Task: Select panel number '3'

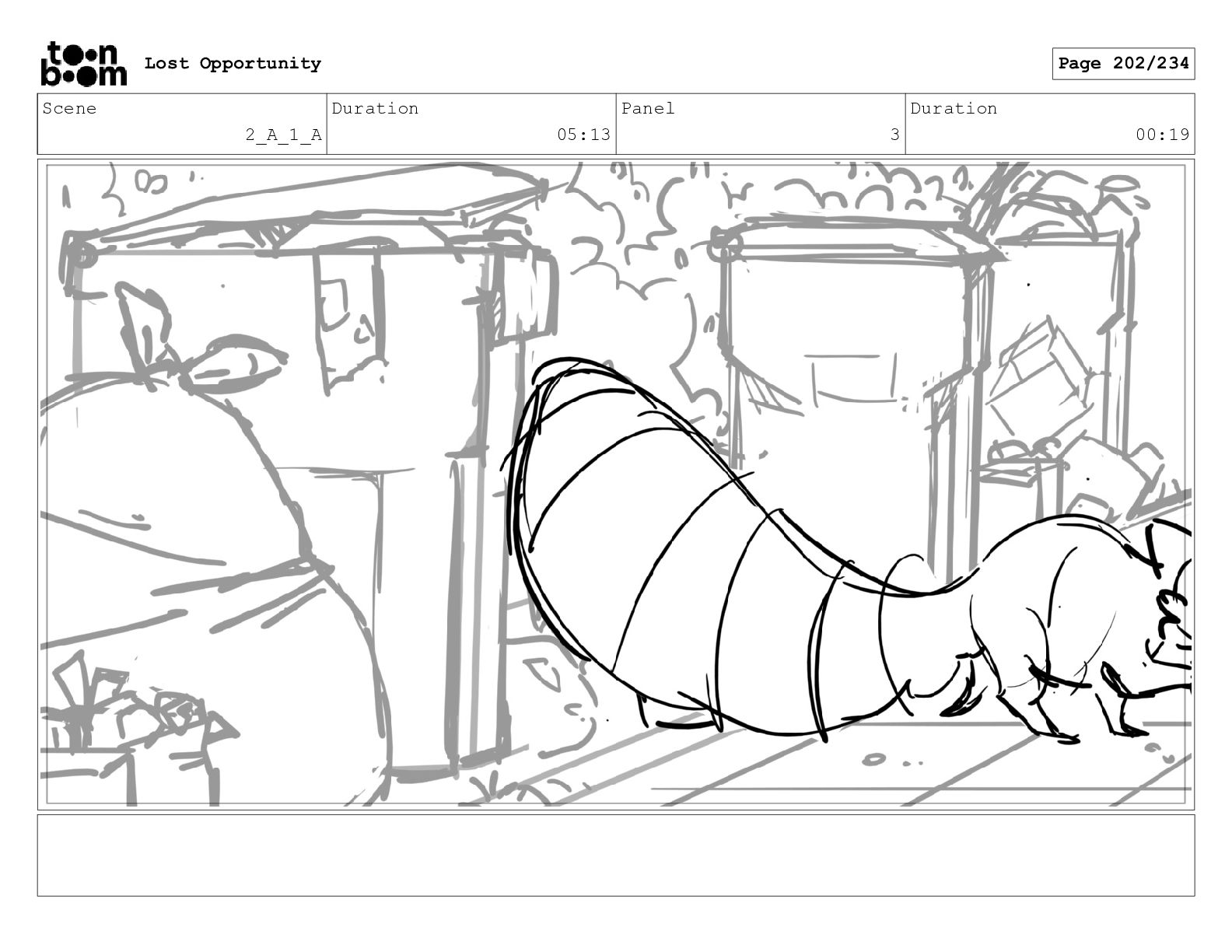Action: [x=894, y=135]
